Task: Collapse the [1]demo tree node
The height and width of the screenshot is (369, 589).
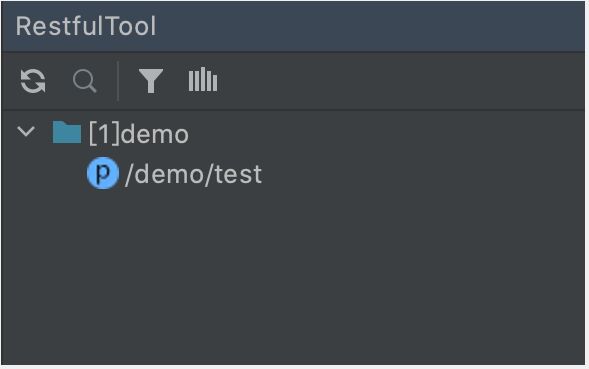Action: 26,132
